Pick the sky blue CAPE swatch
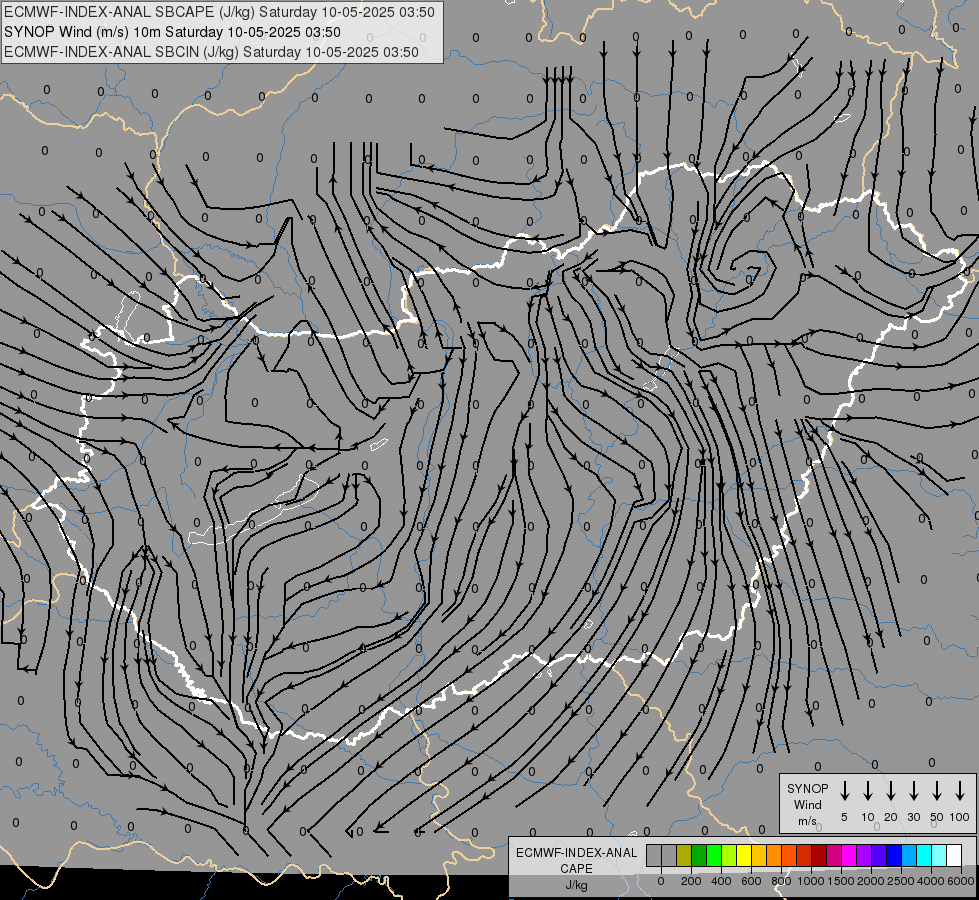This screenshot has height=900, width=979. [908, 855]
